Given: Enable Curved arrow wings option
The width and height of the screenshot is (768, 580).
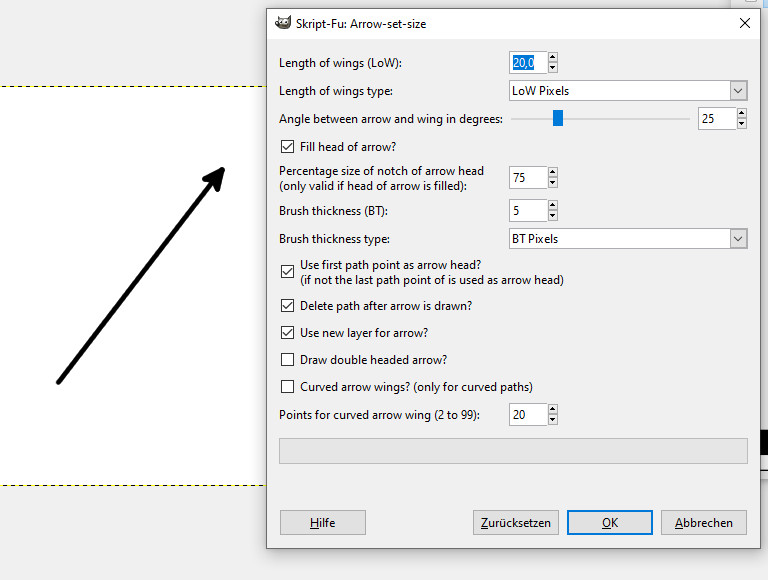Looking at the screenshot, I should coord(288,387).
